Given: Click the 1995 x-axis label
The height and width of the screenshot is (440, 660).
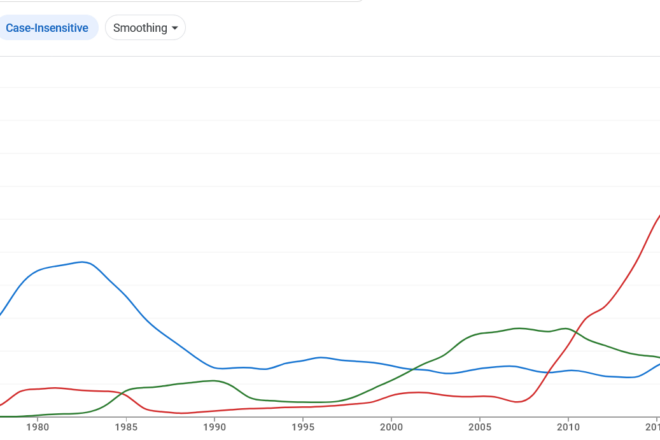Looking at the screenshot, I should coord(303,427).
